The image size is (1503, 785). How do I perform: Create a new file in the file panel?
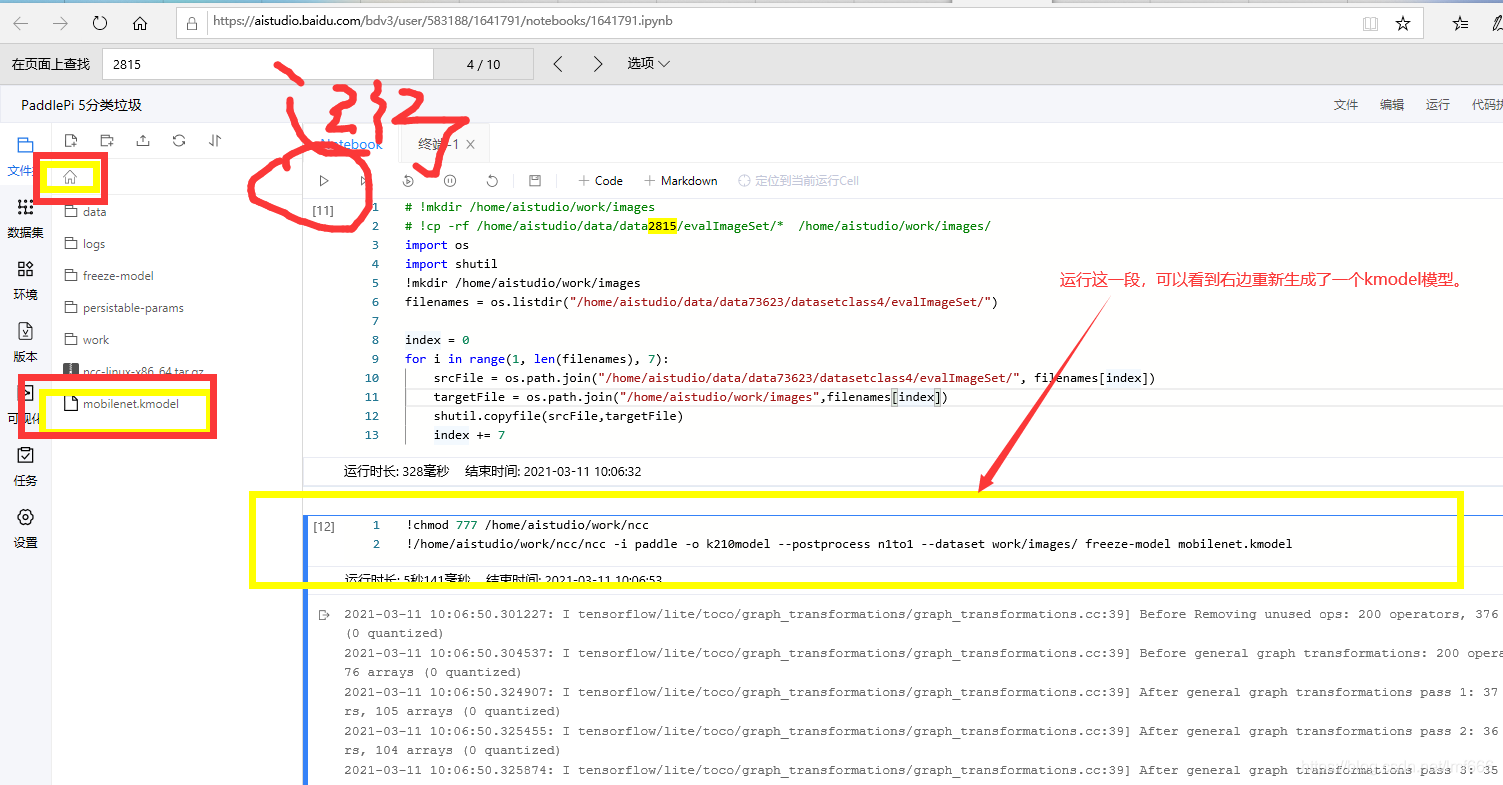tap(71, 141)
